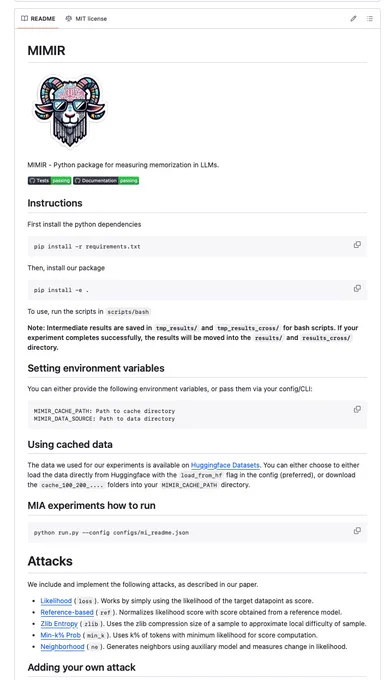The width and height of the screenshot is (390, 680).
Task: Copy the environment variables code block
Action: (x=357, y=410)
